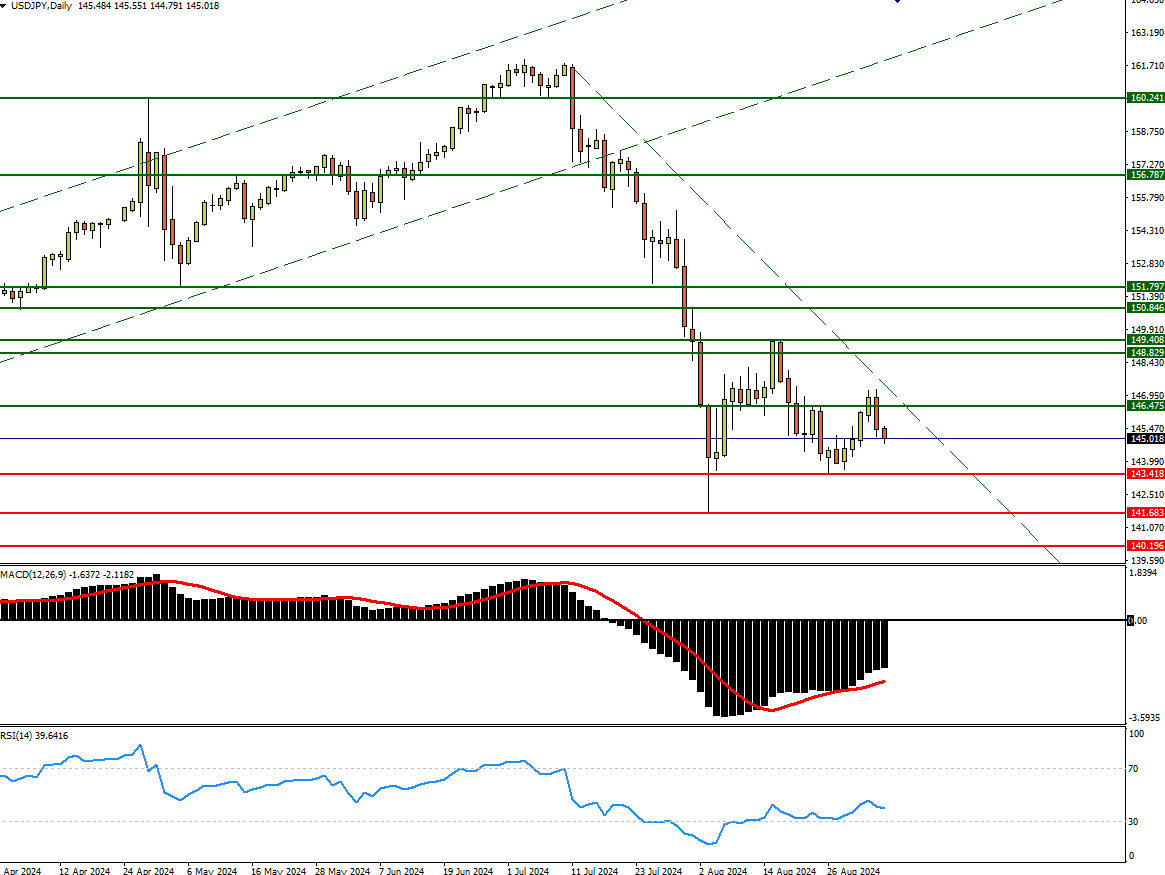1165x875 pixels.
Task: Click the RSI(14) 39.6416 indicator label
Action: click(x=34, y=735)
